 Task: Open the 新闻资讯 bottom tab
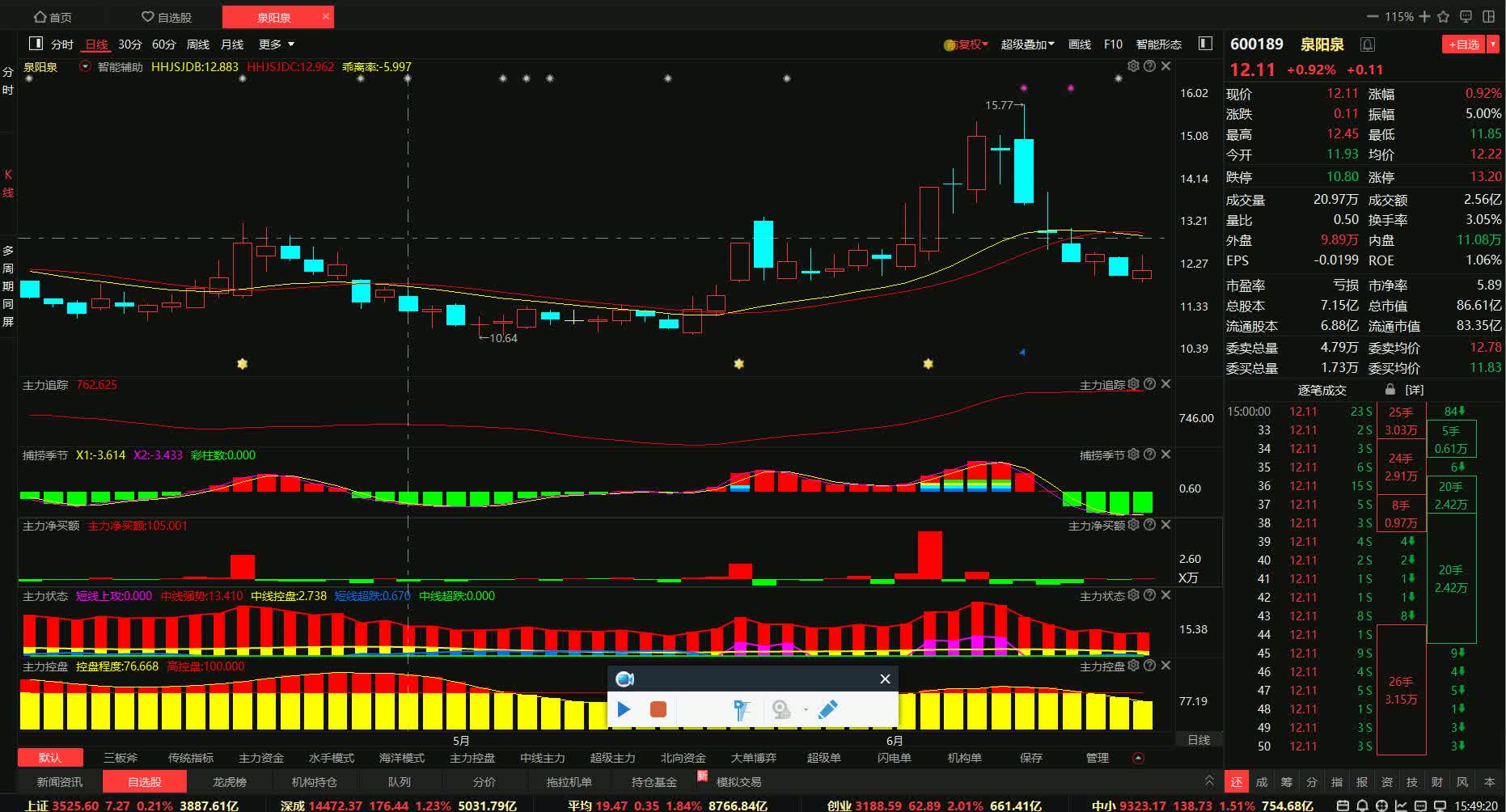click(x=60, y=782)
